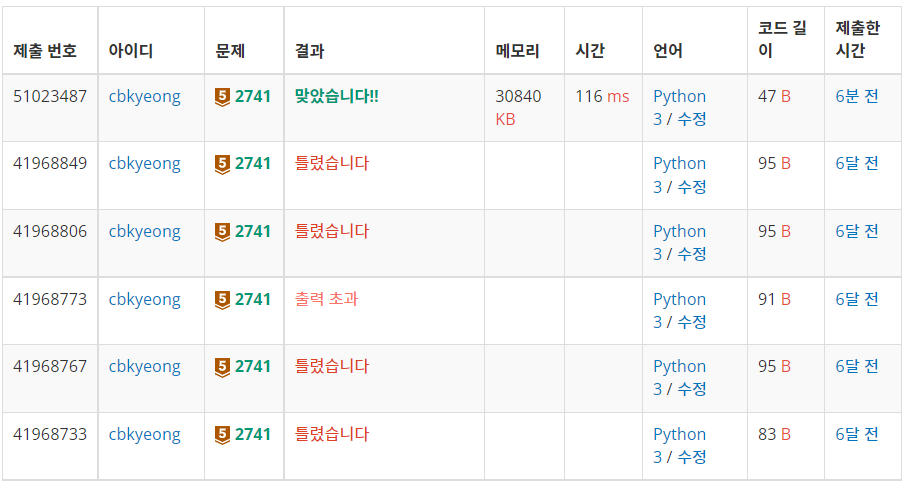Image resolution: width=906 pixels, height=482 pixels.
Task: Open problem 2741 link in row 41968806
Action: pos(253,232)
